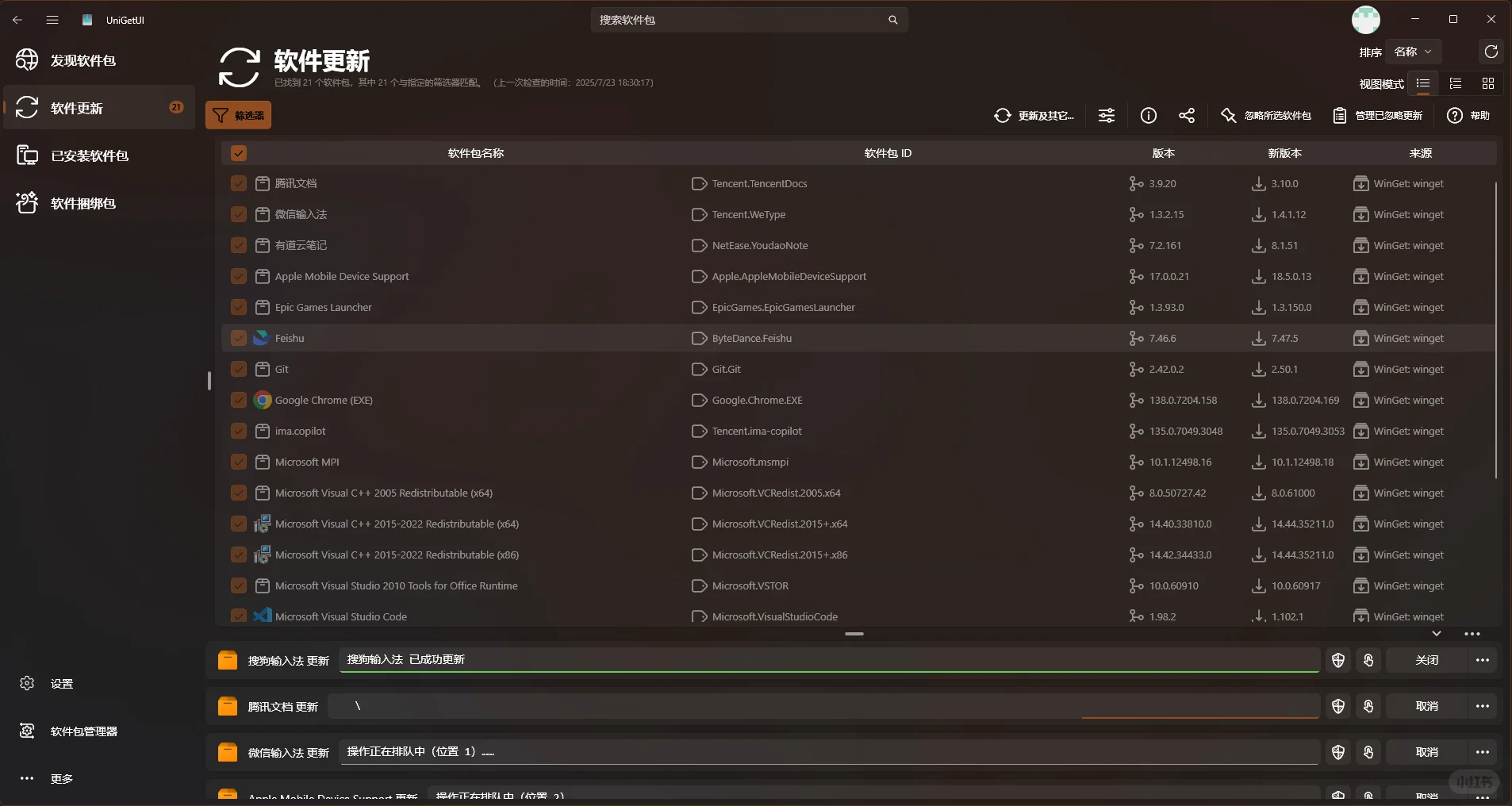Click the 微信输入法 queued progress bar
The image size is (1512, 806).
point(830,752)
